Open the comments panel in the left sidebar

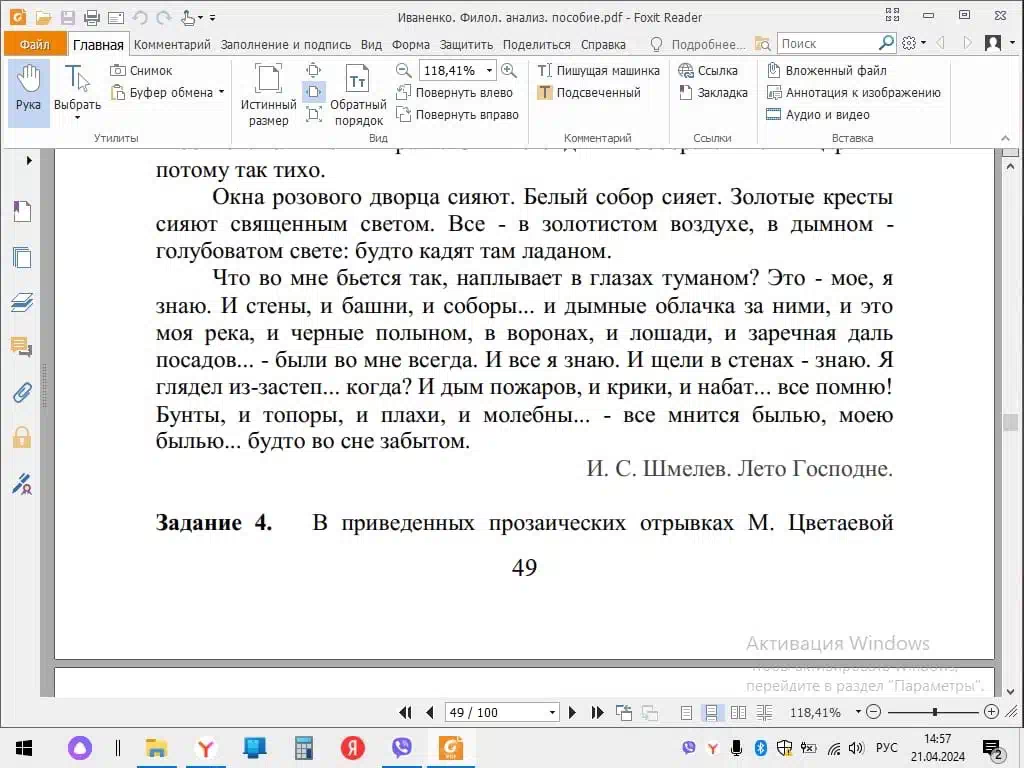(x=22, y=347)
